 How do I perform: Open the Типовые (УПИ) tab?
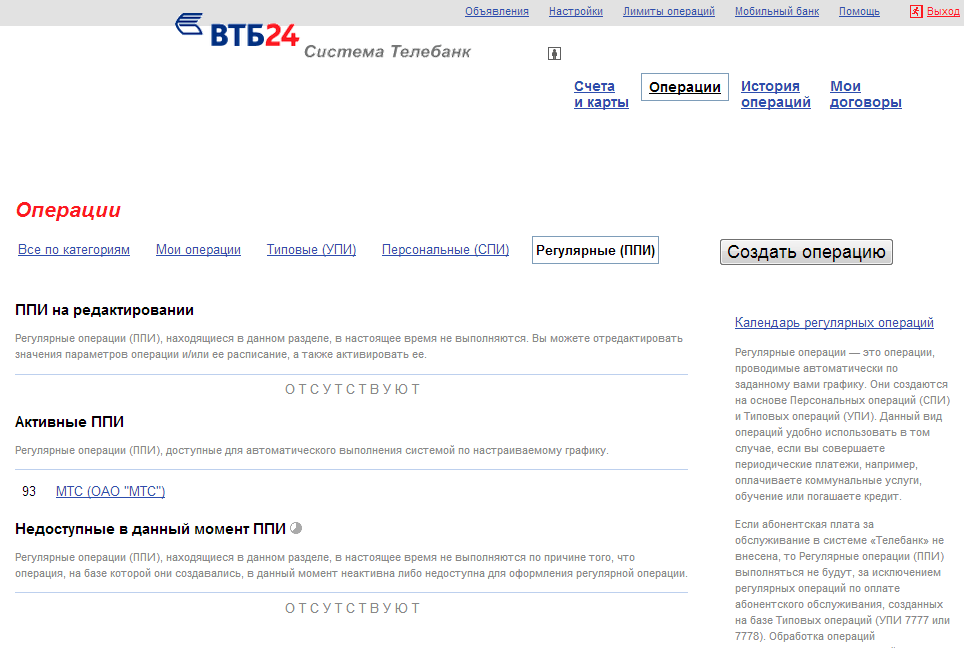tap(311, 250)
